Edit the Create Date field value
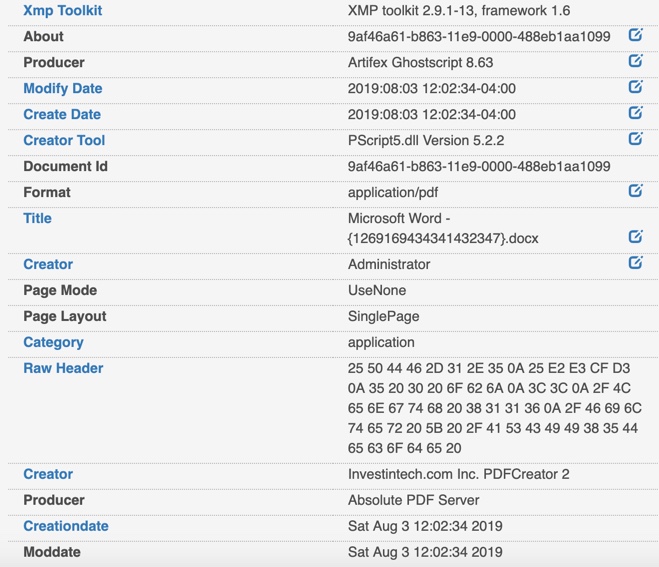The height and width of the screenshot is (567, 659). [x=635, y=113]
